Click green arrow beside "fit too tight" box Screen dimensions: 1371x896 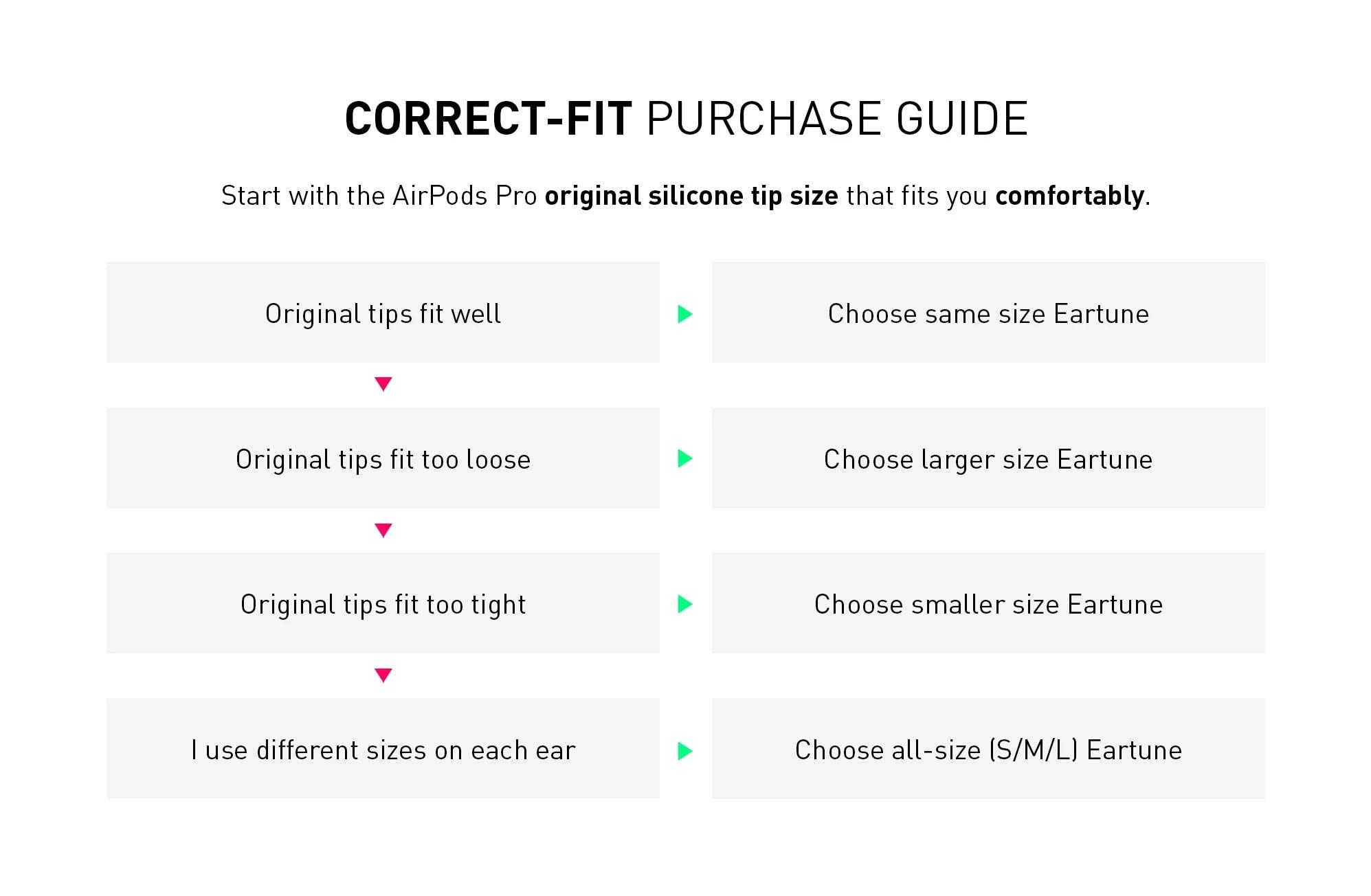(x=684, y=604)
